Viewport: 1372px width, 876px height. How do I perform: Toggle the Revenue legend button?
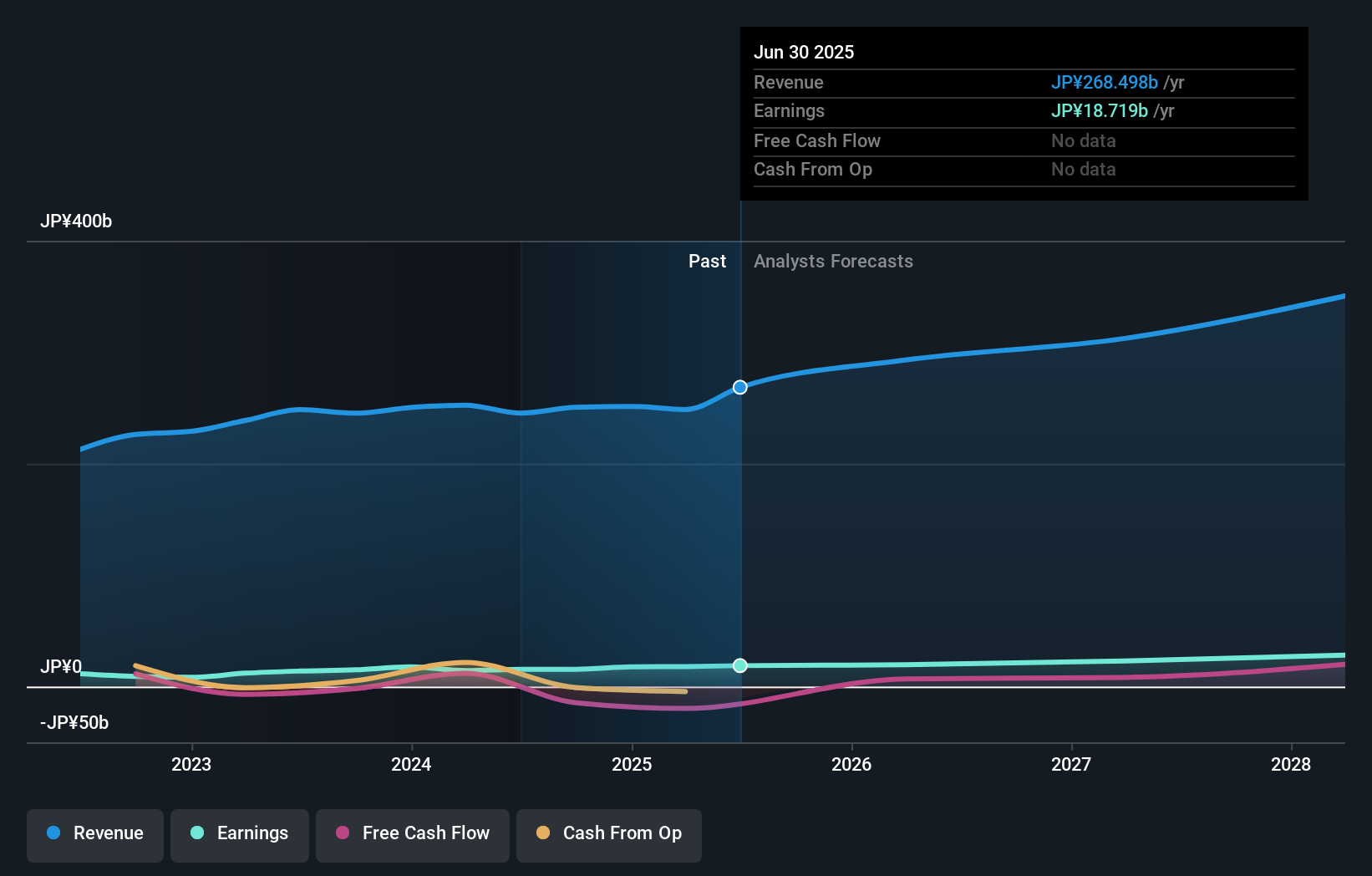[95, 833]
